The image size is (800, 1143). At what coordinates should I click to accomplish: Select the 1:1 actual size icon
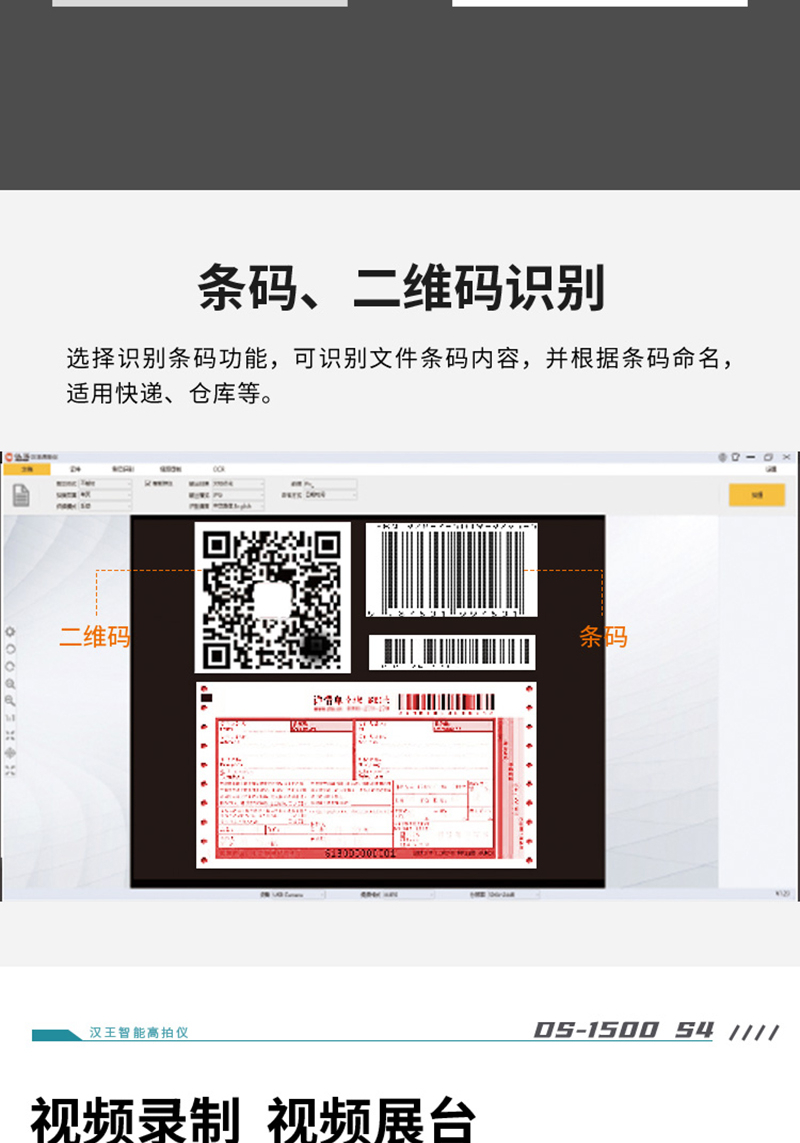(10, 718)
